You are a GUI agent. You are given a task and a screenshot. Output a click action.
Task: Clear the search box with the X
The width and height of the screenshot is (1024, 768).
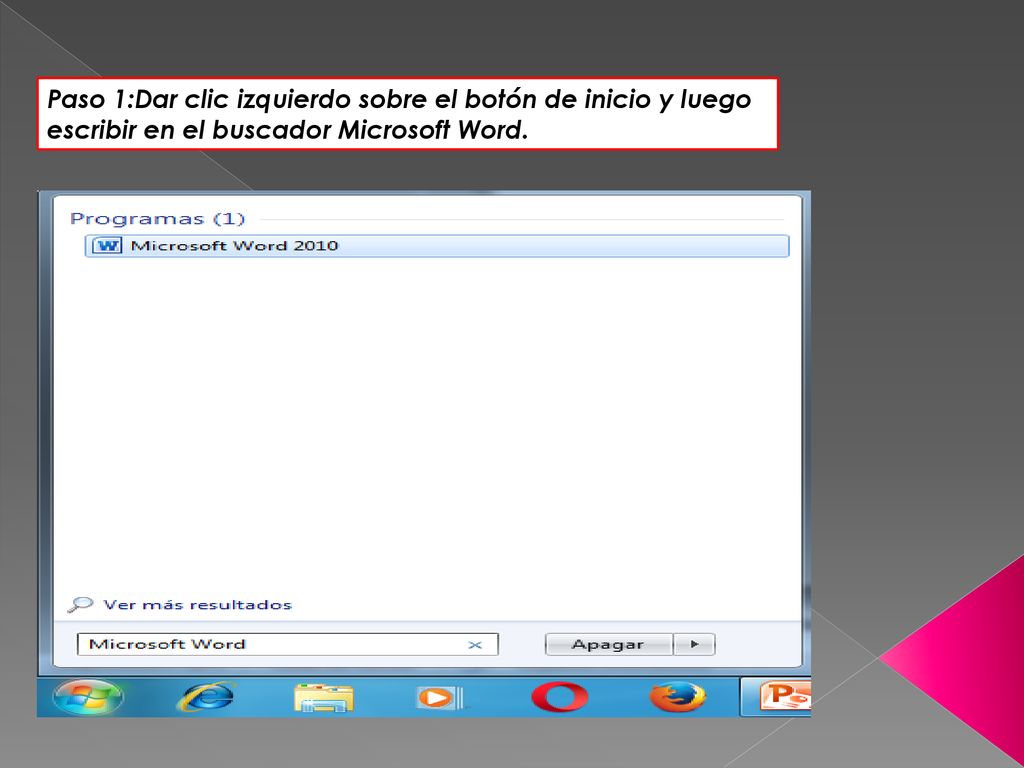point(475,645)
